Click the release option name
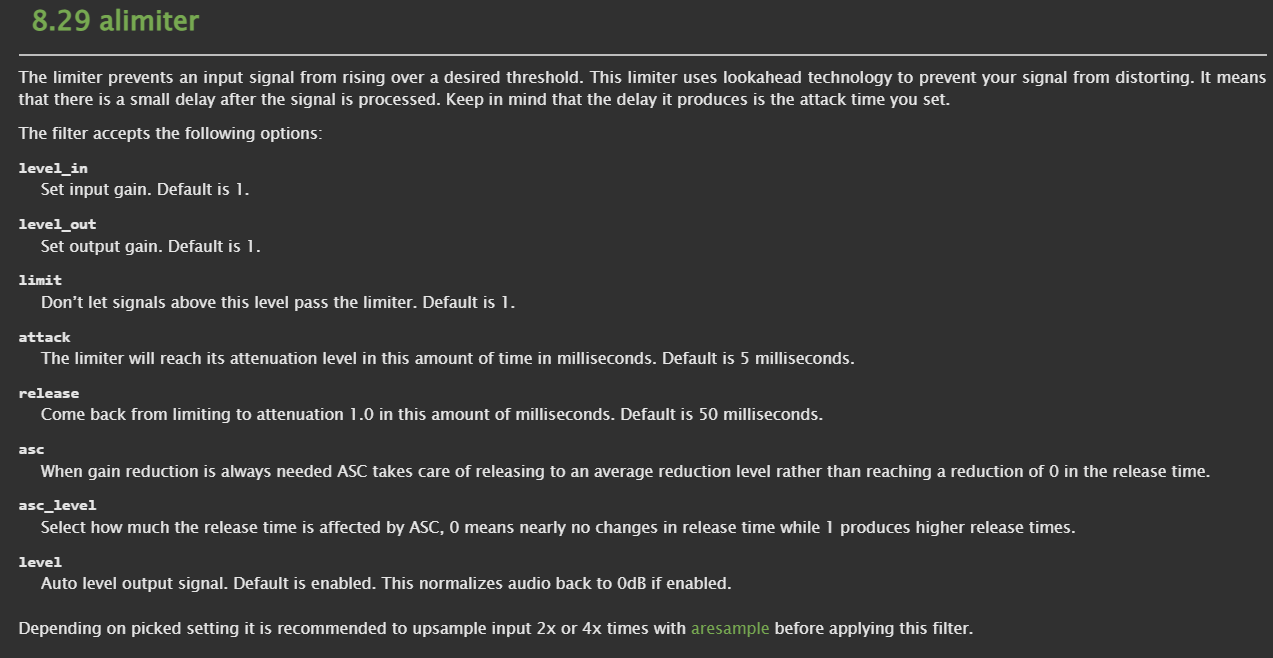 point(49,393)
